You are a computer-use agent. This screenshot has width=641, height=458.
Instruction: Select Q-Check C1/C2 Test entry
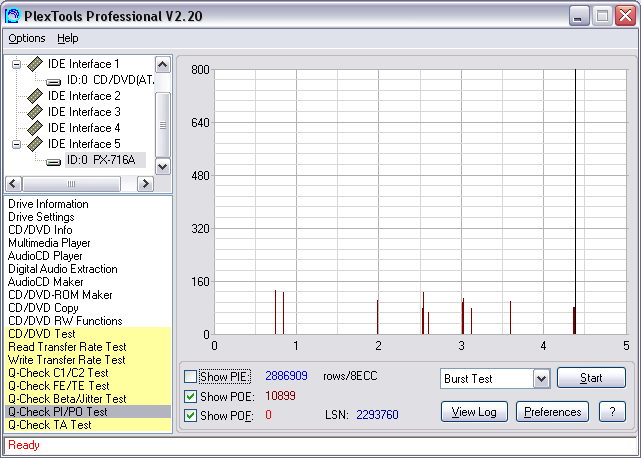(x=88, y=373)
